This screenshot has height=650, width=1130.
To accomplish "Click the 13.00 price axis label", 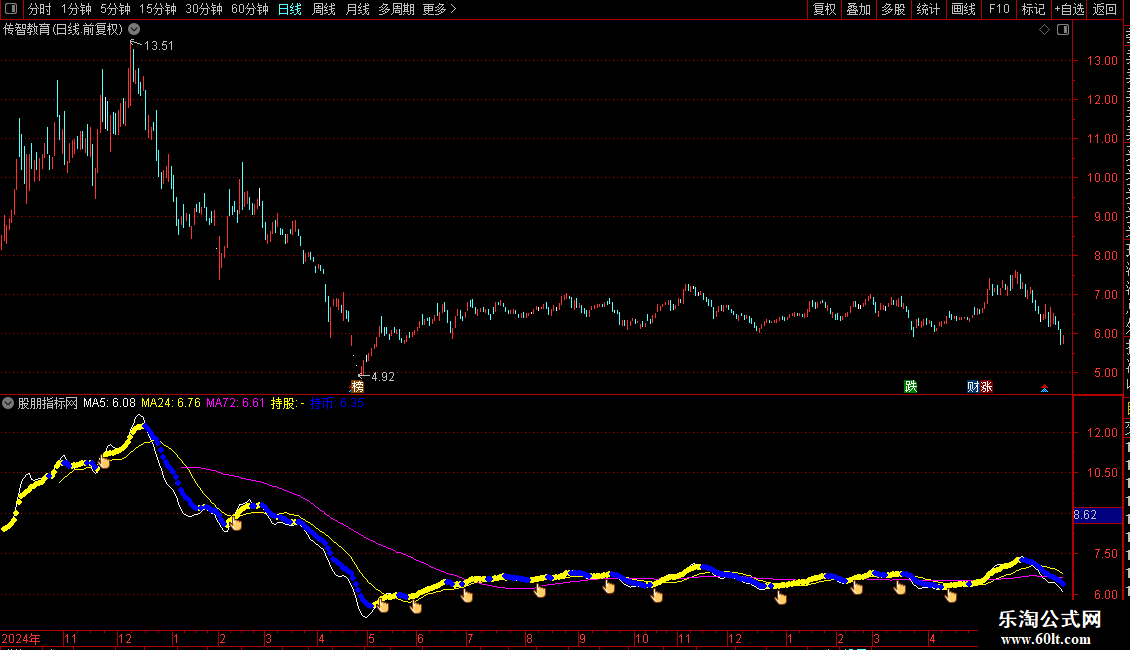I will coord(1103,61).
